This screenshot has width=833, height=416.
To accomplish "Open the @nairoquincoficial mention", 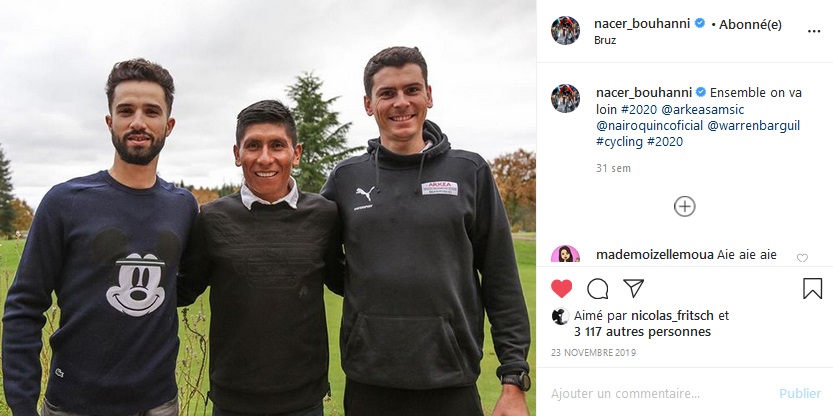I will point(649,126).
